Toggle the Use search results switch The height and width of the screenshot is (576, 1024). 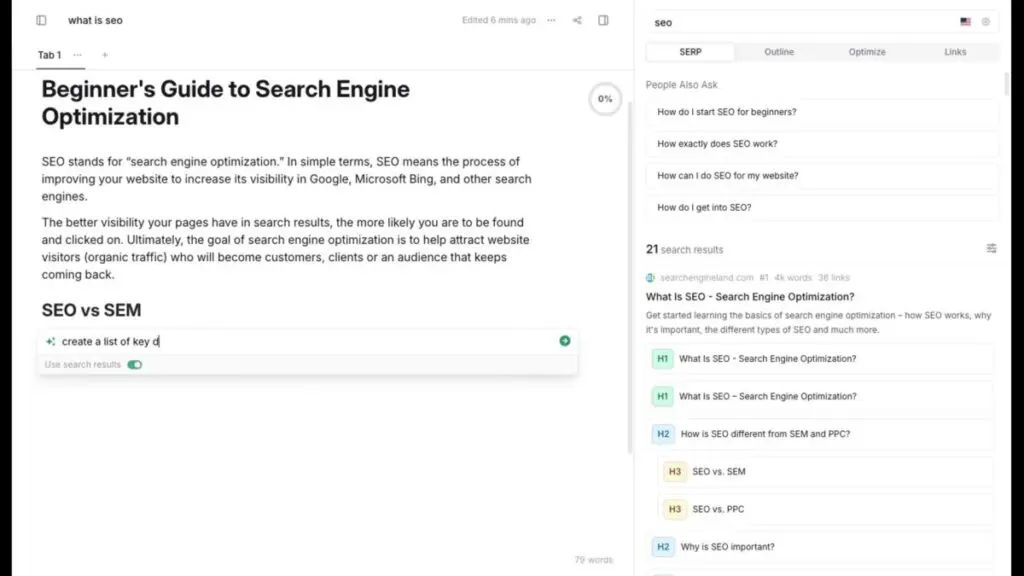click(x=135, y=365)
